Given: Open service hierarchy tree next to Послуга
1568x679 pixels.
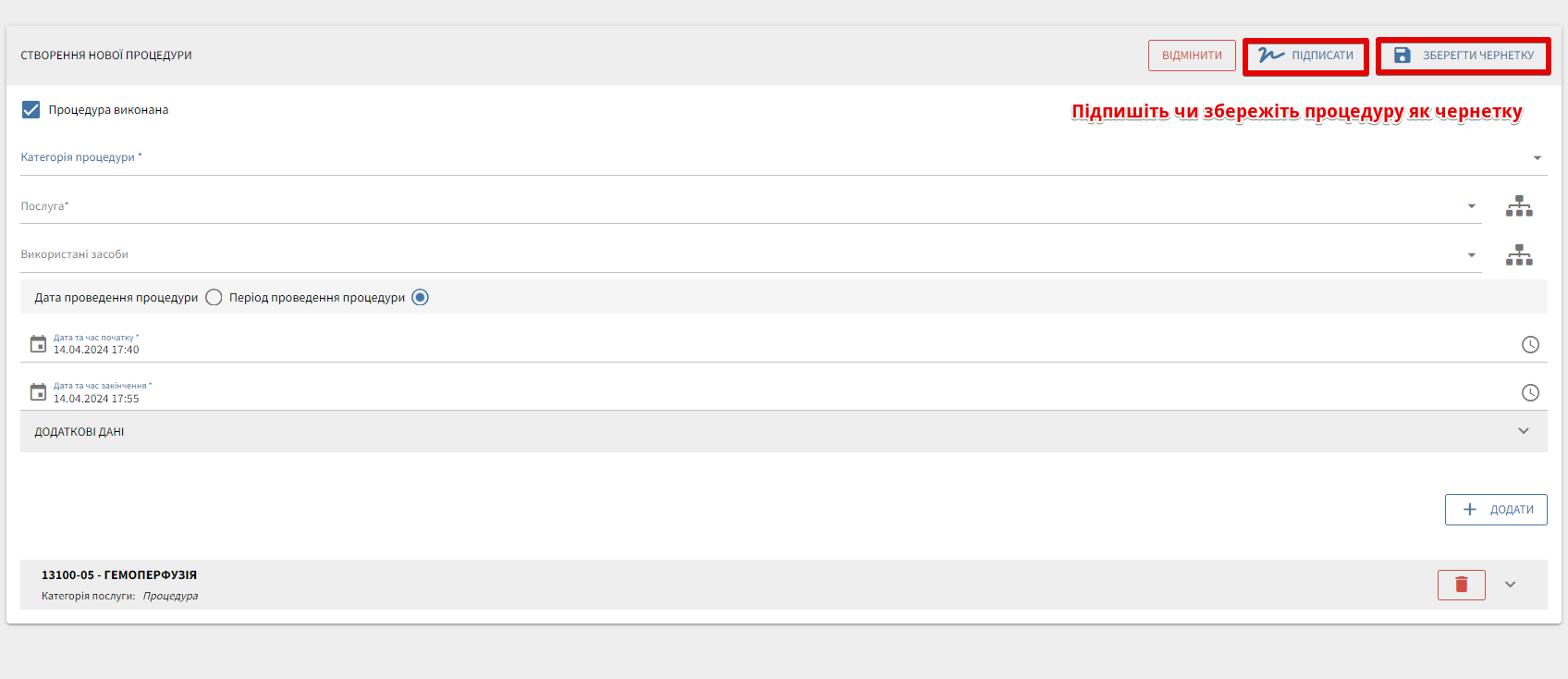Looking at the screenshot, I should pyautogui.click(x=1519, y=206).
